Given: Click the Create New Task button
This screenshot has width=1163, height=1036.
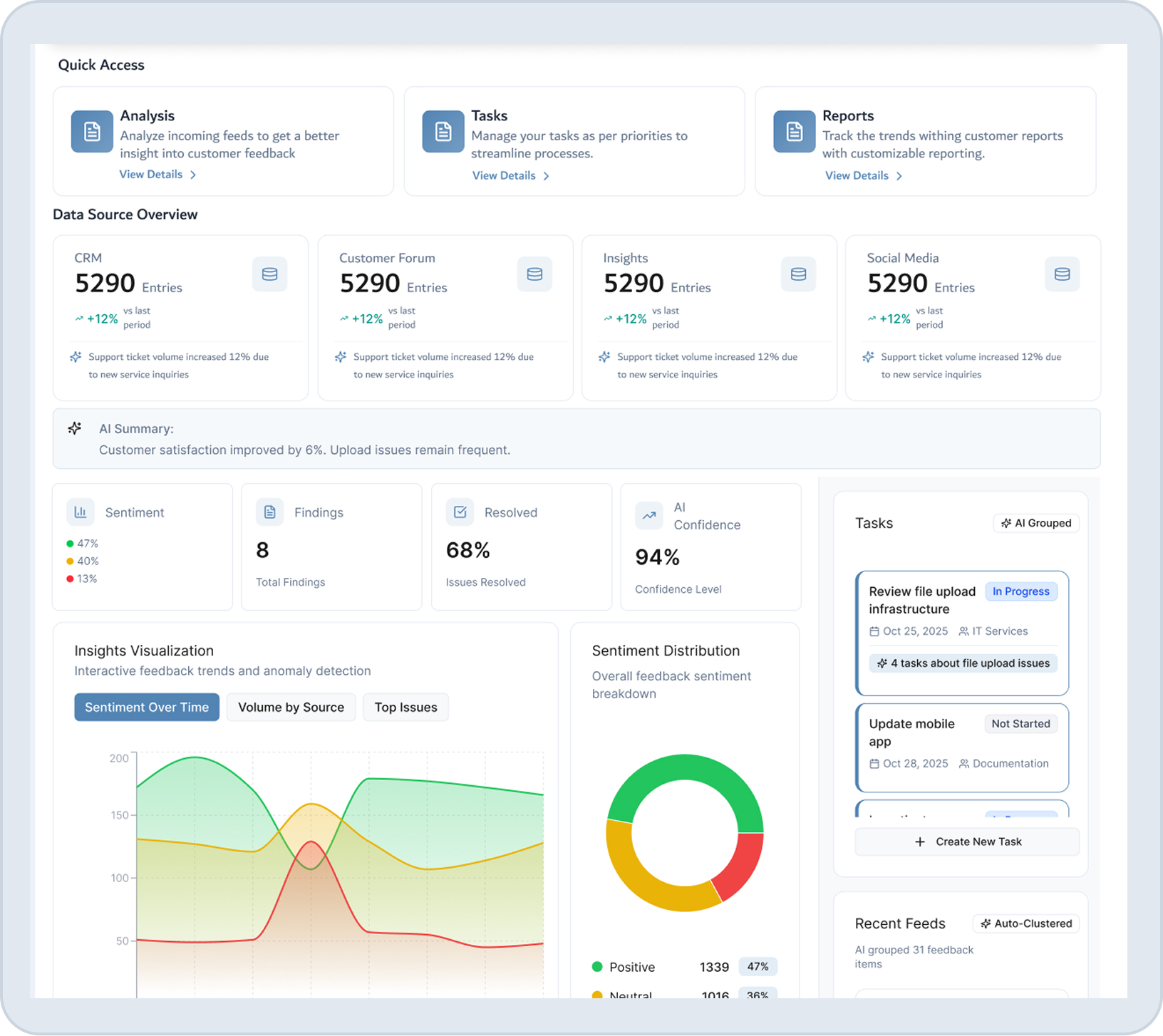Looking at the screenshot, I should (966, 841).
